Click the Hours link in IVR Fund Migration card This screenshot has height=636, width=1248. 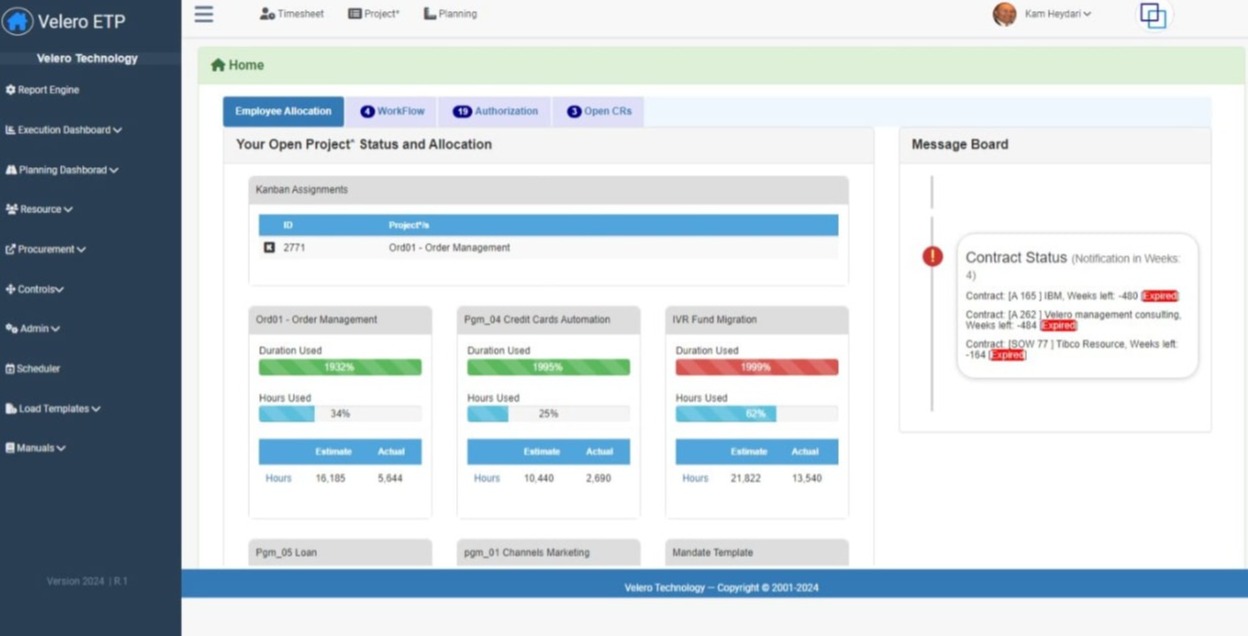[x=695, y=479]
